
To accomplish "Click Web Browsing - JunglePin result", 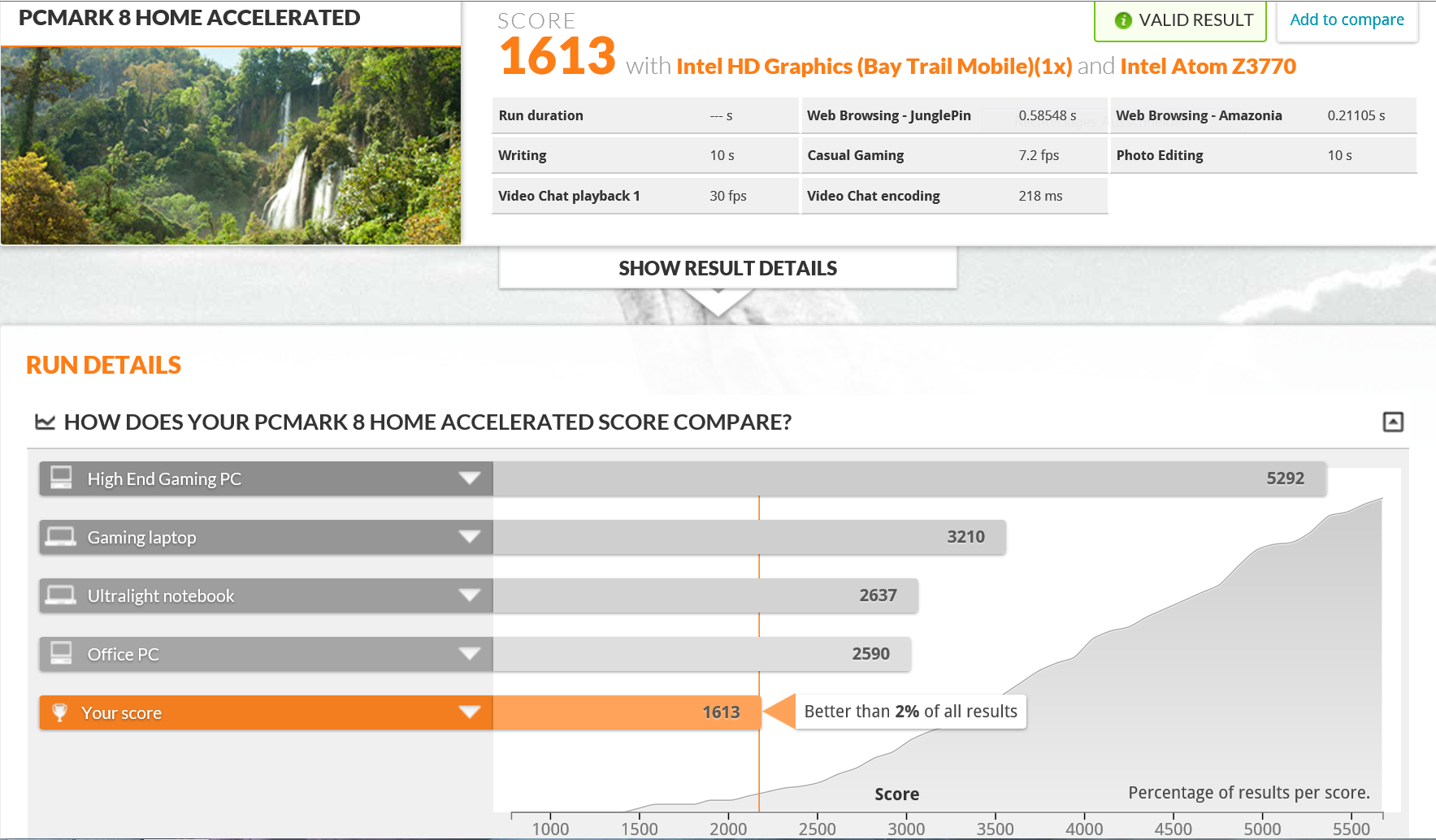I will click(954, 115).
